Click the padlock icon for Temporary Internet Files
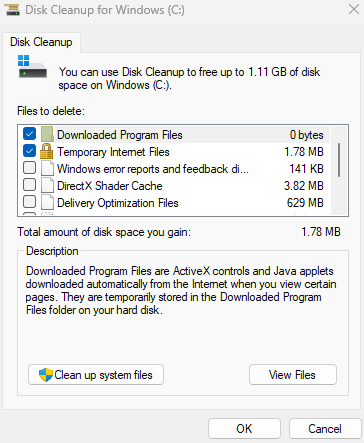The height and width of the screenshot is (443, 364). tap(46, 152)
